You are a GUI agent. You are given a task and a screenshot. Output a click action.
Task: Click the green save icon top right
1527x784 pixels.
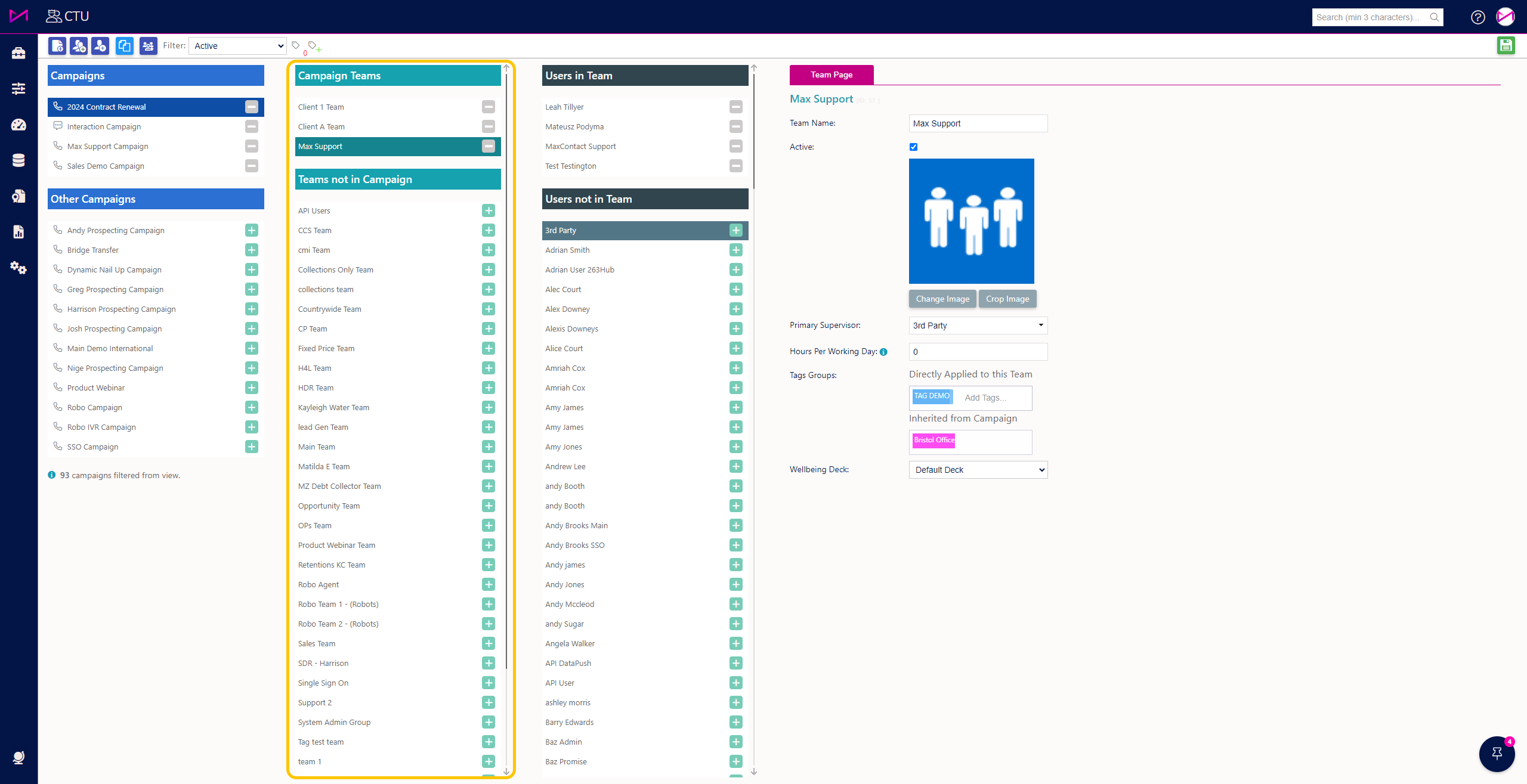coord(1506,45)
